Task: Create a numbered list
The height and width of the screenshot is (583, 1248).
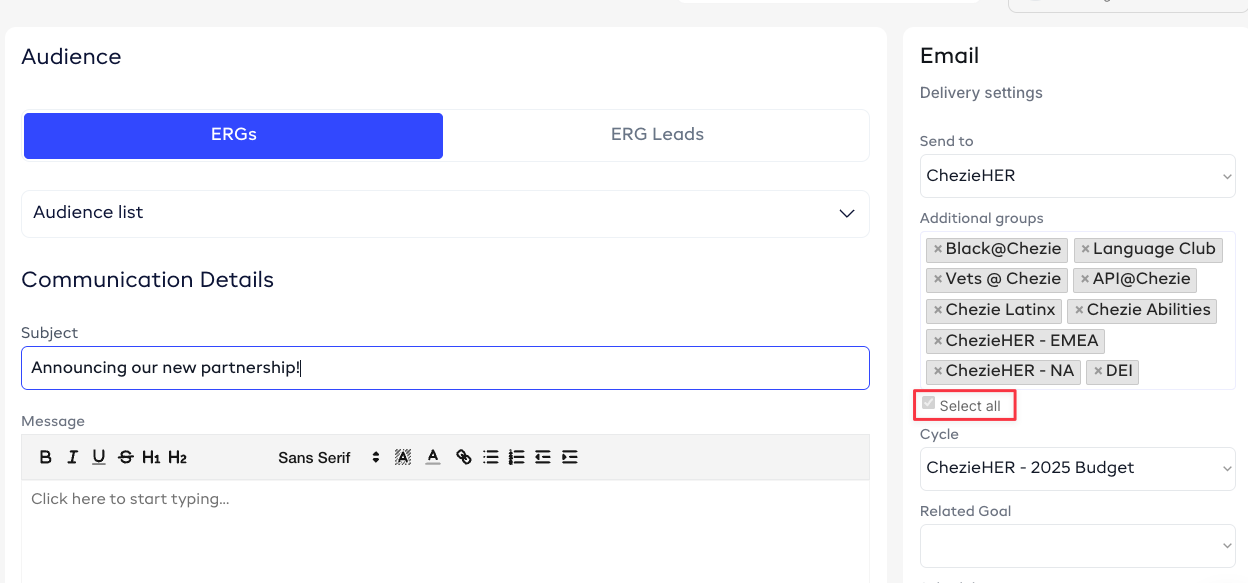Action: (516, 457)
